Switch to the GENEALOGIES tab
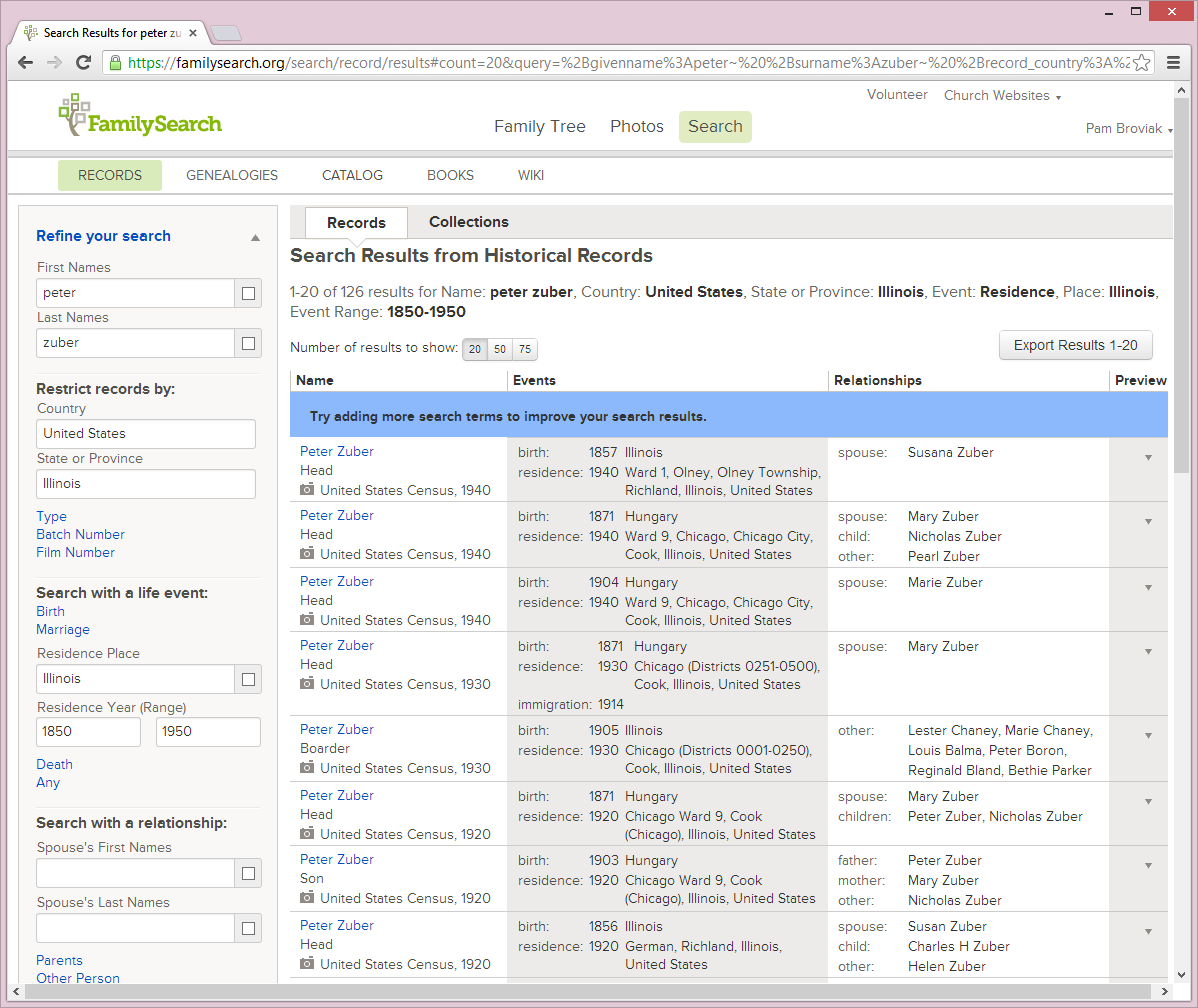 coord(232,175)
